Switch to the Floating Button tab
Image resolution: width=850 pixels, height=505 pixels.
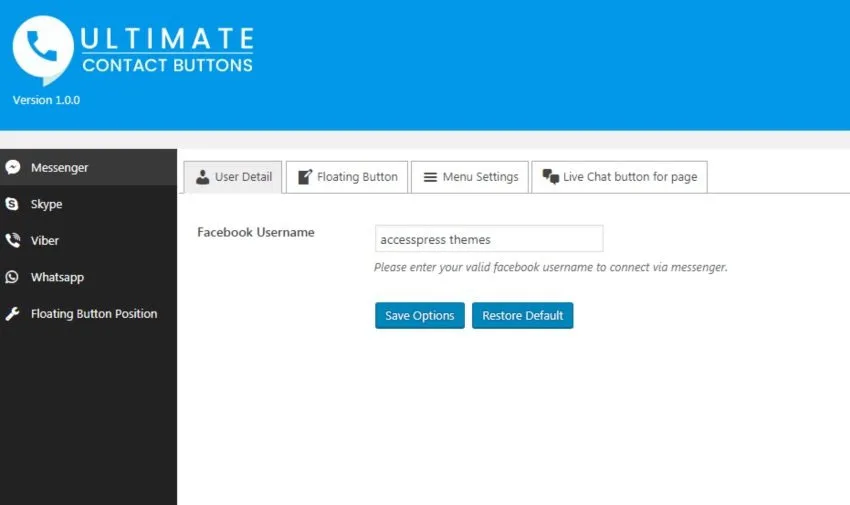coord(347,177)
